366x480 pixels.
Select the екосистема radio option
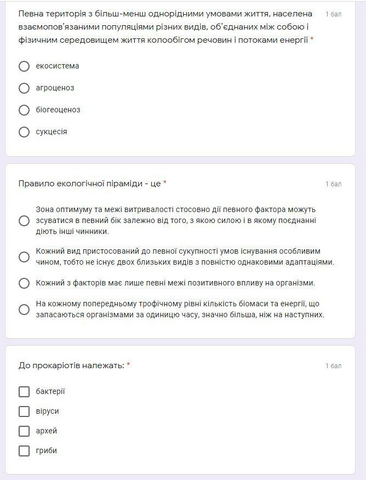click(24, 66)
